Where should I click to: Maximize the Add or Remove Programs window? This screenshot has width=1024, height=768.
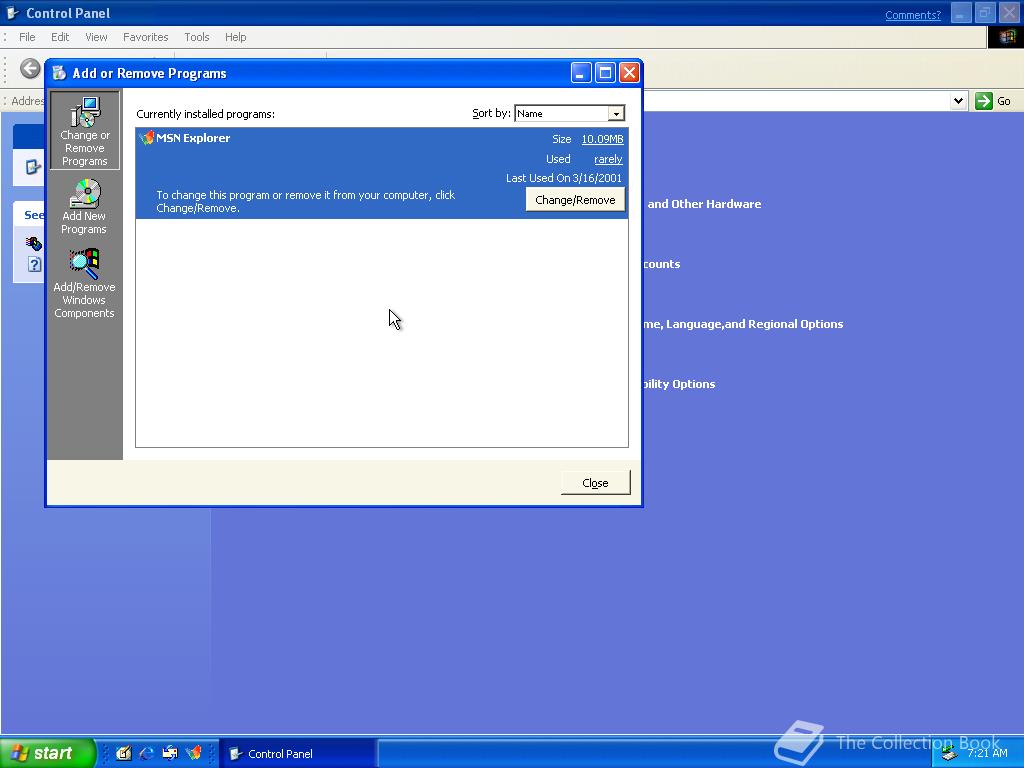click(x=605, y=72)
